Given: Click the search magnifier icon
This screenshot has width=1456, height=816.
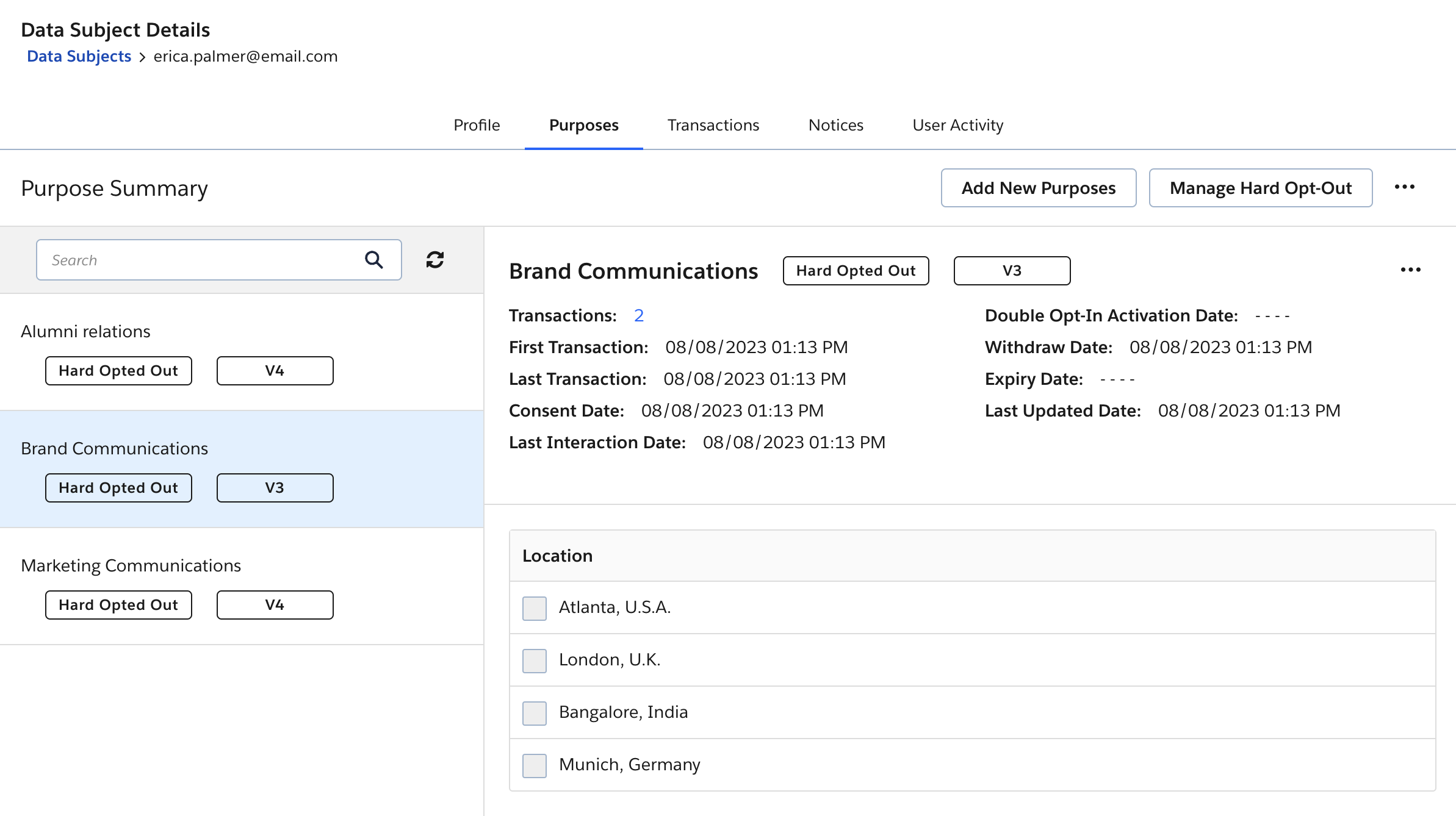Looking at the screenshot, I should point(374,259).
